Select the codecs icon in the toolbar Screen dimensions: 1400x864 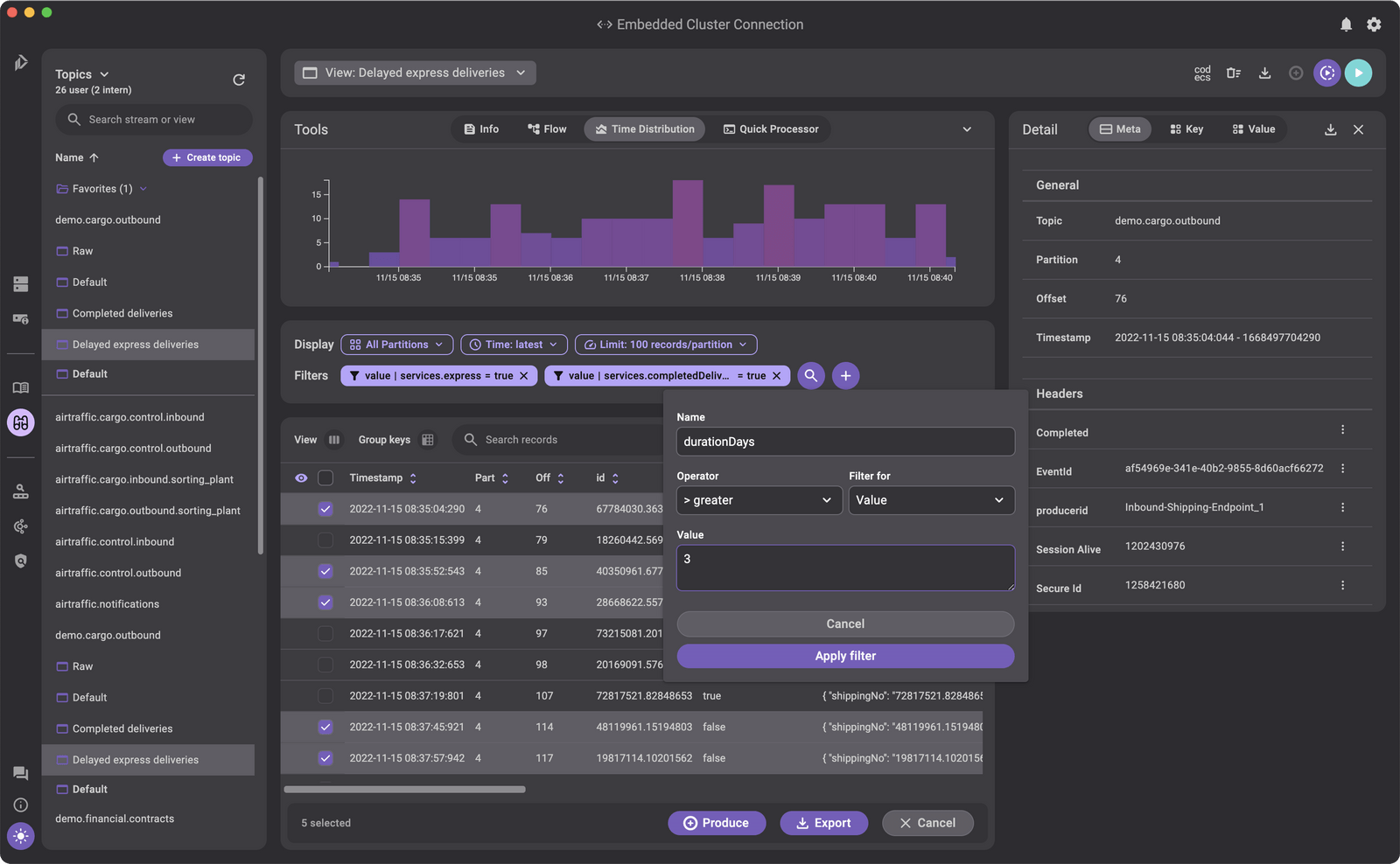click(1202, 73)
